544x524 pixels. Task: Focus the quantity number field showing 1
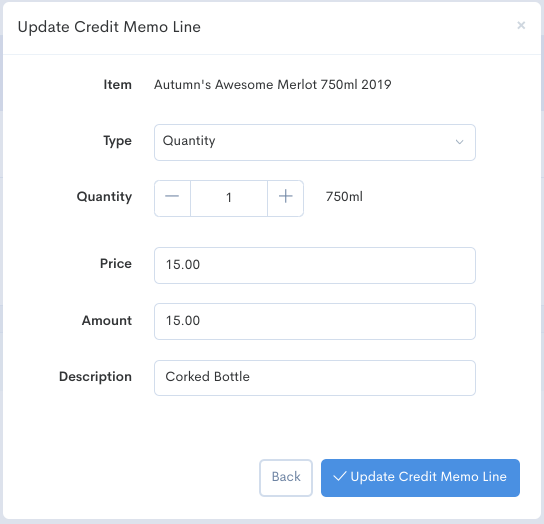229,198
